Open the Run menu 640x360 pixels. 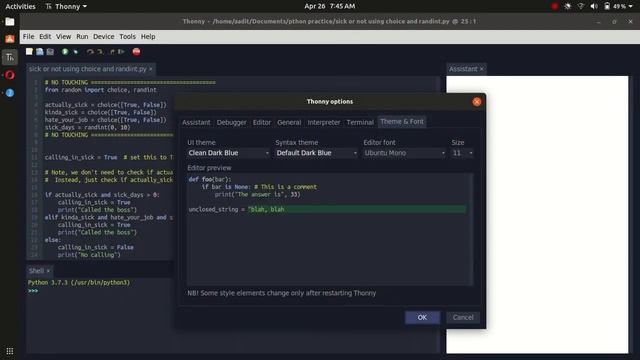82,37
